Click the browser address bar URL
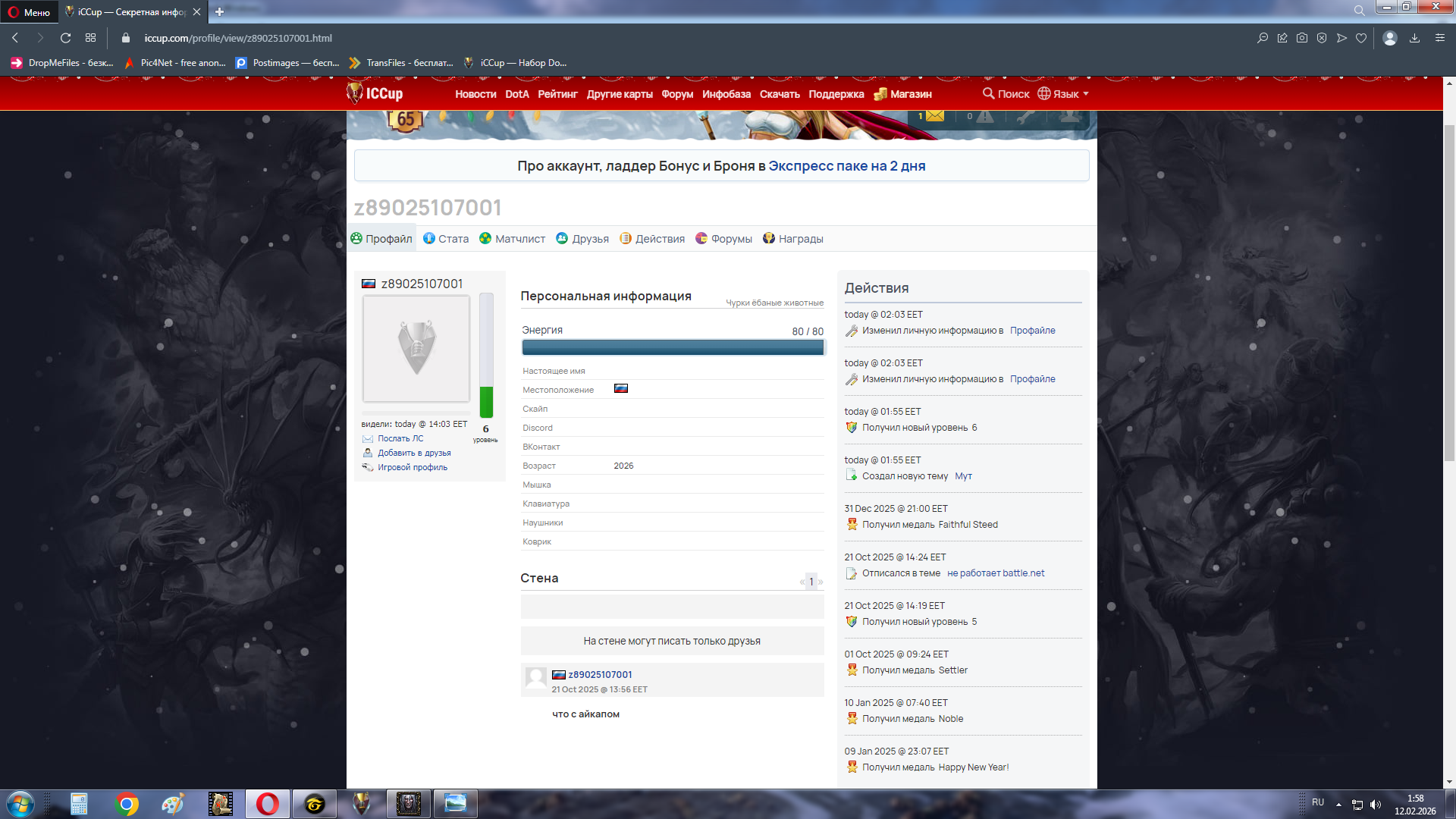The image size is (1456, 819). pos(238,38)
